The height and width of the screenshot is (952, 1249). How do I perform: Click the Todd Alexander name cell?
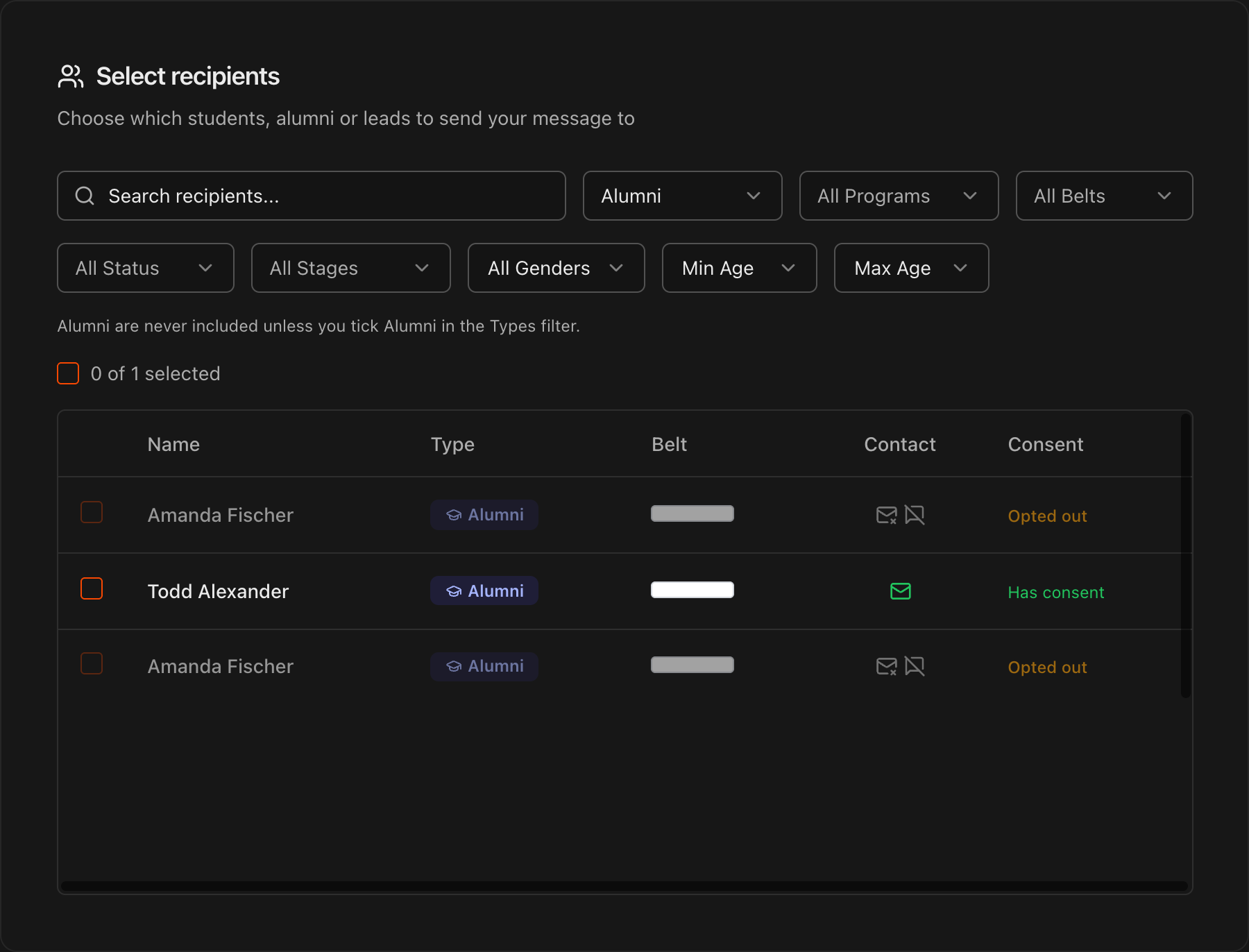coord(218,591)
